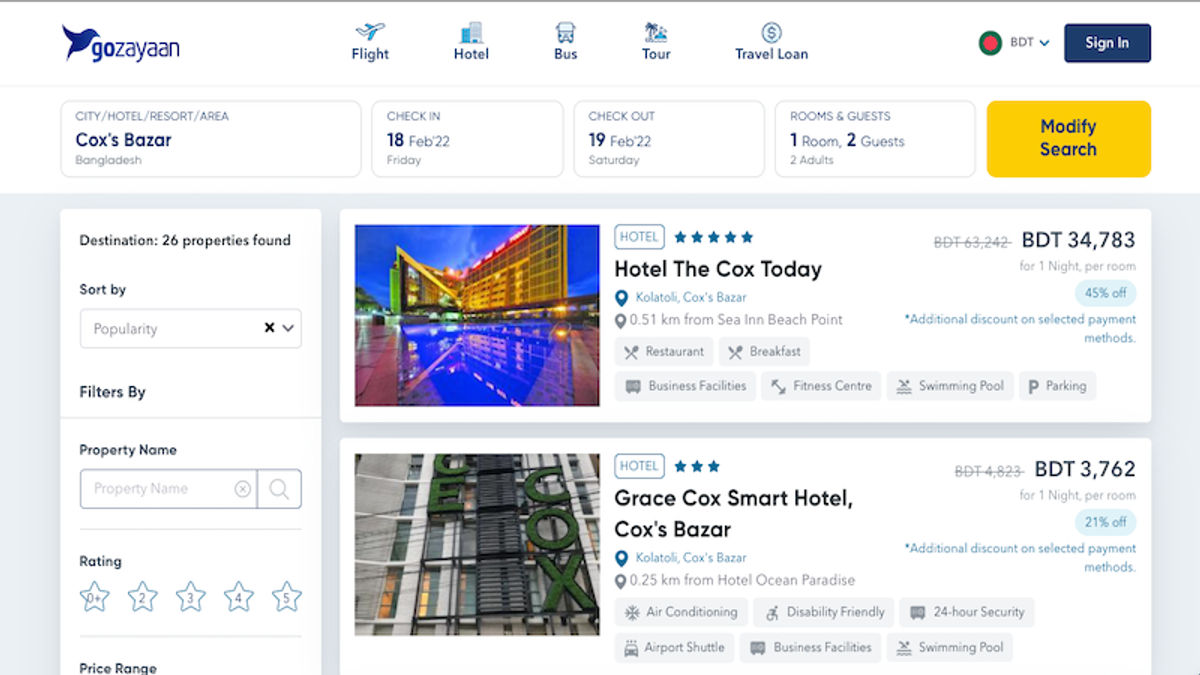Image resolution: width=1200 pixels, height=675 pixels.
Task: Click the location pin beside Kolatoli, Cox's Bazar
Action: pyautogui.click(x=623, y=297)
